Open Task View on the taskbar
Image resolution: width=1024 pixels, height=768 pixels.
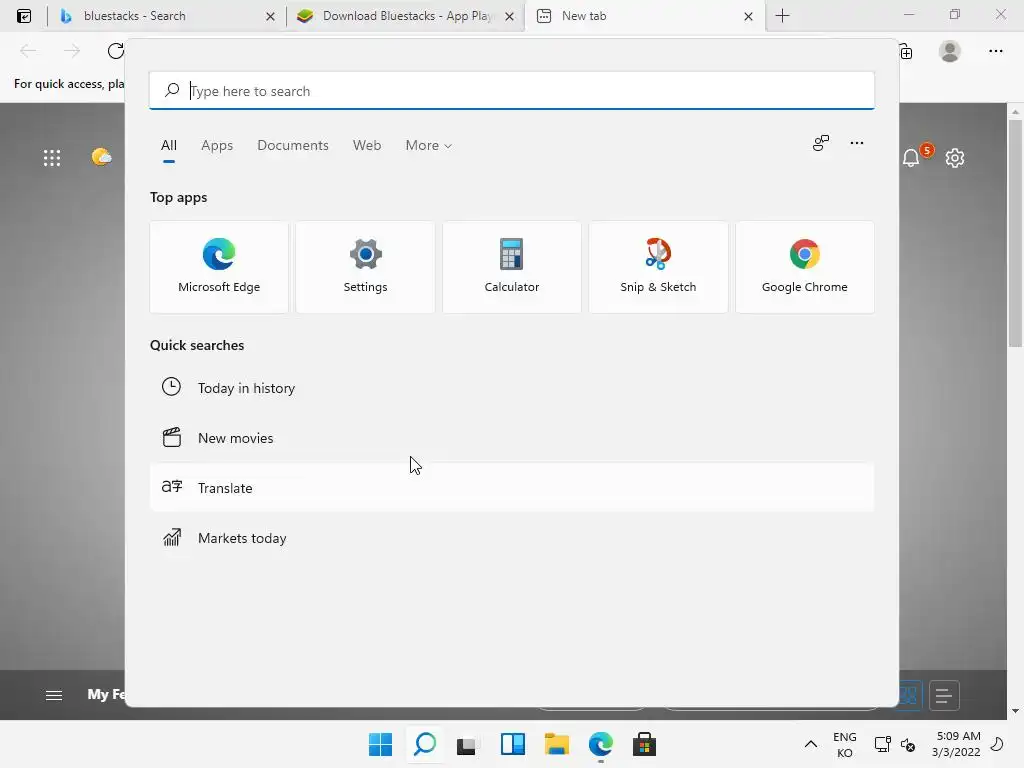point(466,744)
